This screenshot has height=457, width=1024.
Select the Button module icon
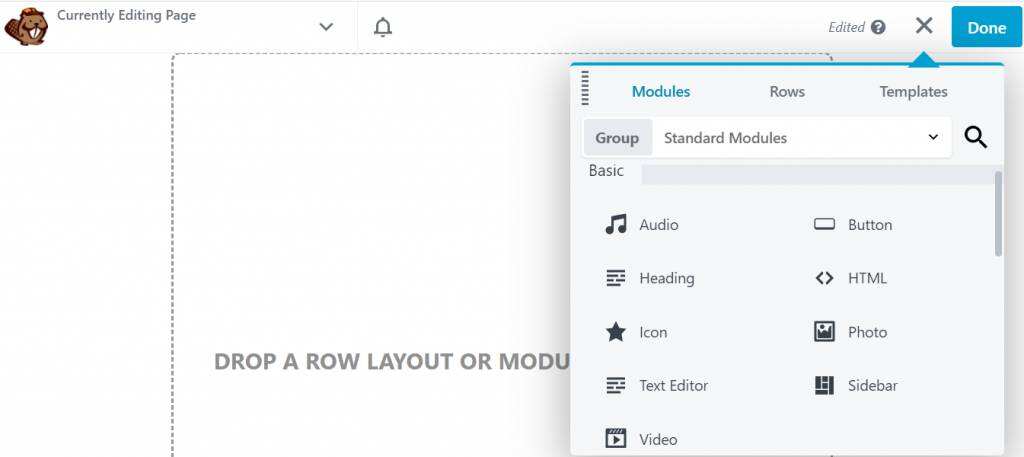click(824, 225)
